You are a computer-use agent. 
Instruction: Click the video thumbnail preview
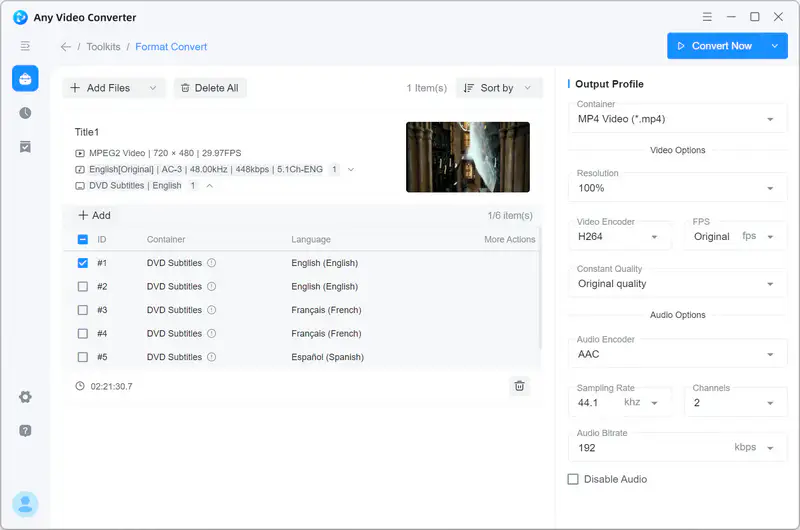468,157
